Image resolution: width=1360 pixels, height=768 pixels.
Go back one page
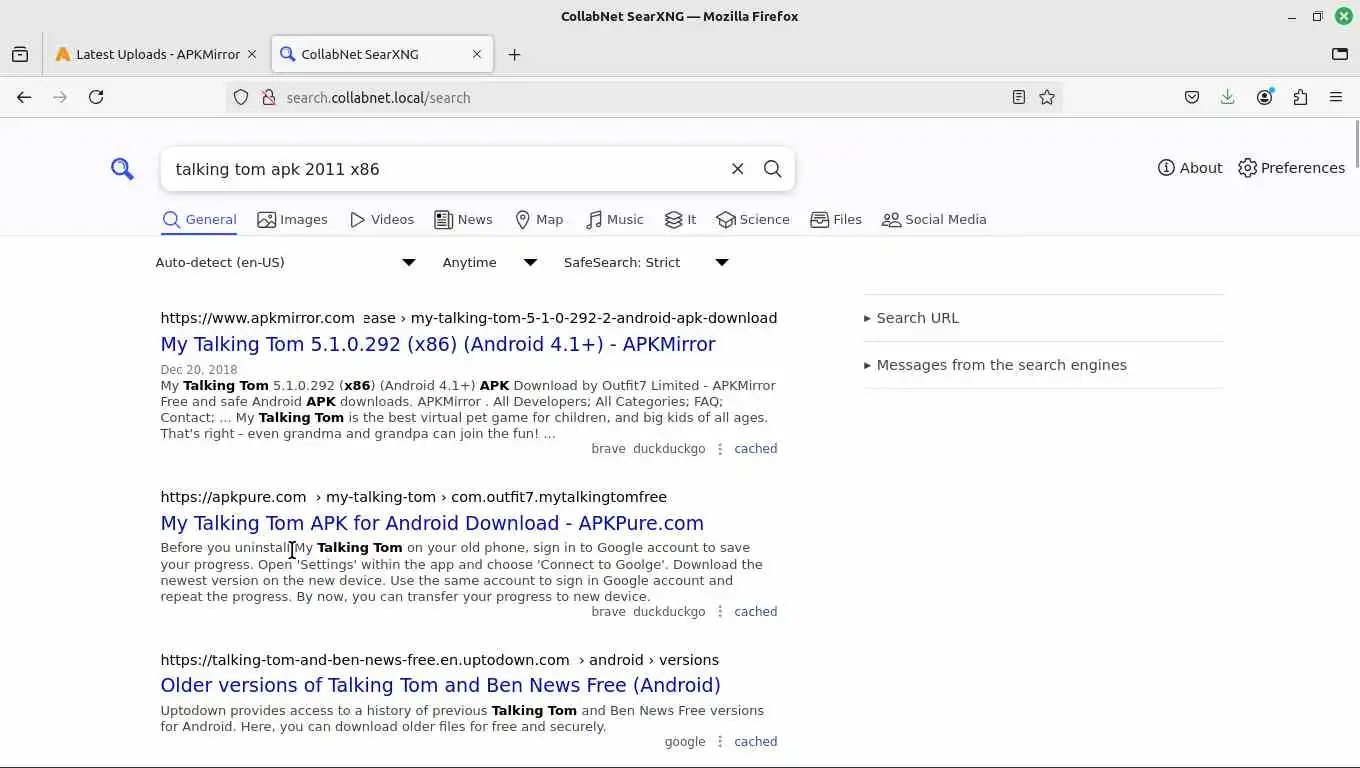pos(24,97)
